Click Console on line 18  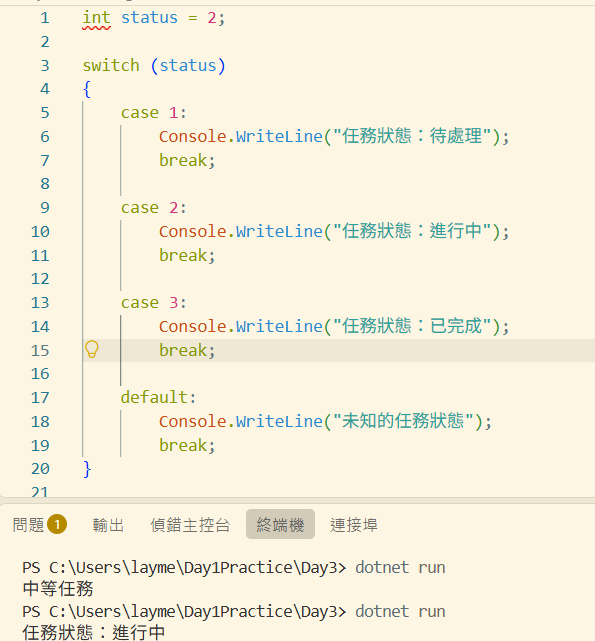(193, 421)
